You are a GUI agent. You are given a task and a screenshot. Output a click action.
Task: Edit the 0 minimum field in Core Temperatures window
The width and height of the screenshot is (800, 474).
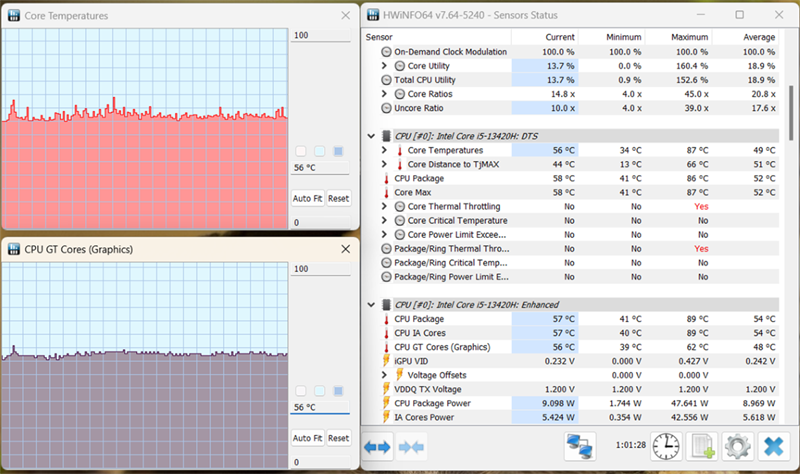[320, 222]
